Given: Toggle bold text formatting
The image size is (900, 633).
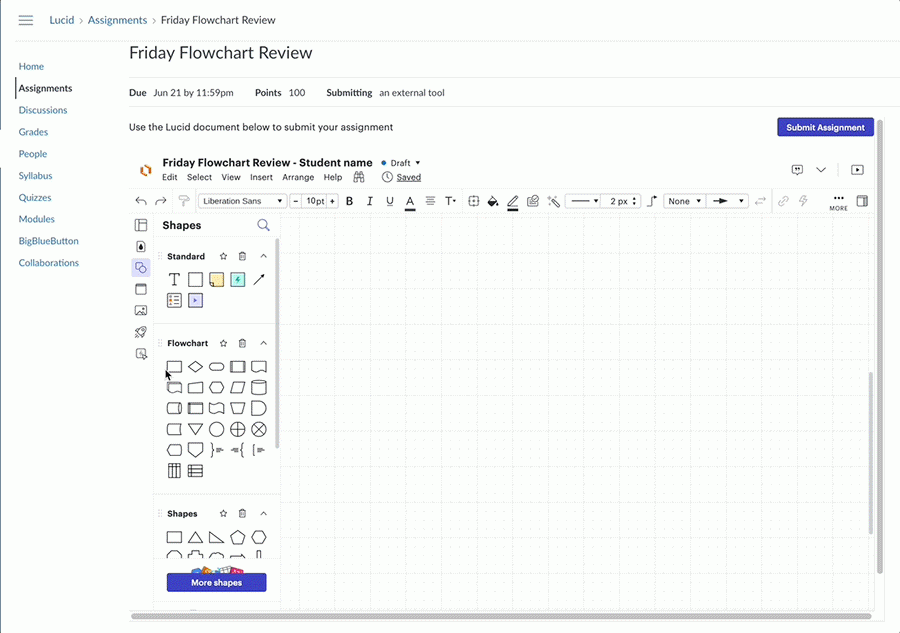Looking at the screenshot, I should [349, 201].
